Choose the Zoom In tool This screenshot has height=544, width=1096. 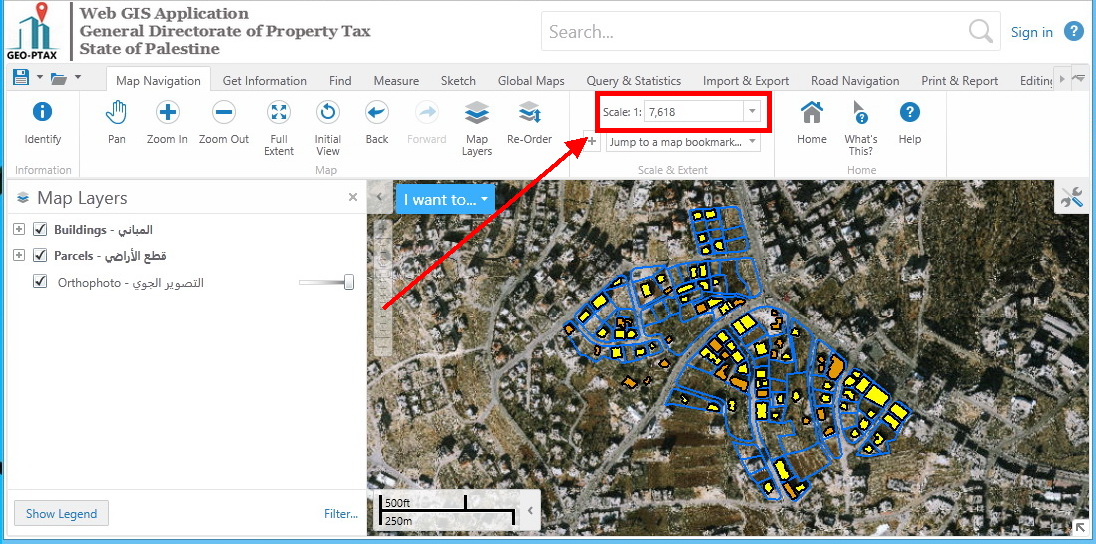click(x=167, y=123)
